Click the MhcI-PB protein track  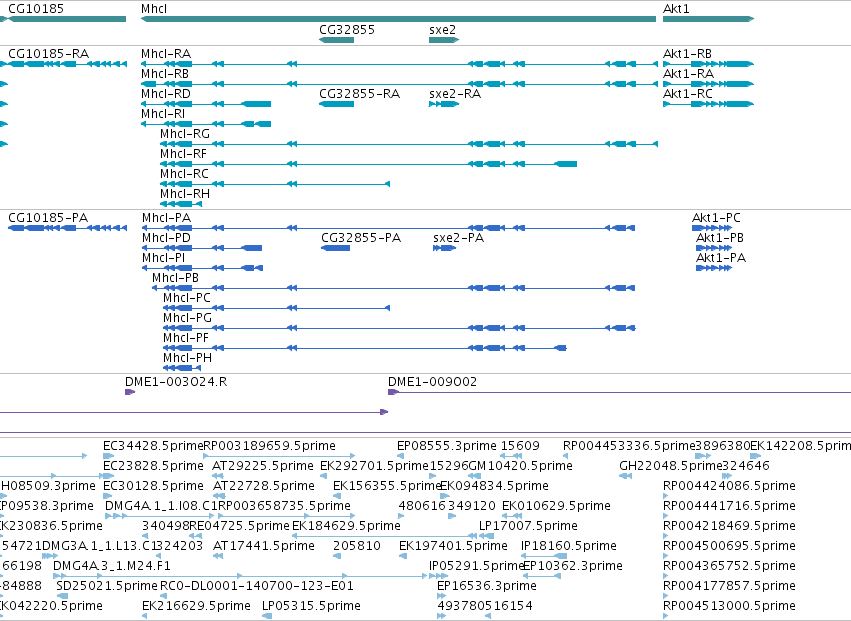click(393, 288)
